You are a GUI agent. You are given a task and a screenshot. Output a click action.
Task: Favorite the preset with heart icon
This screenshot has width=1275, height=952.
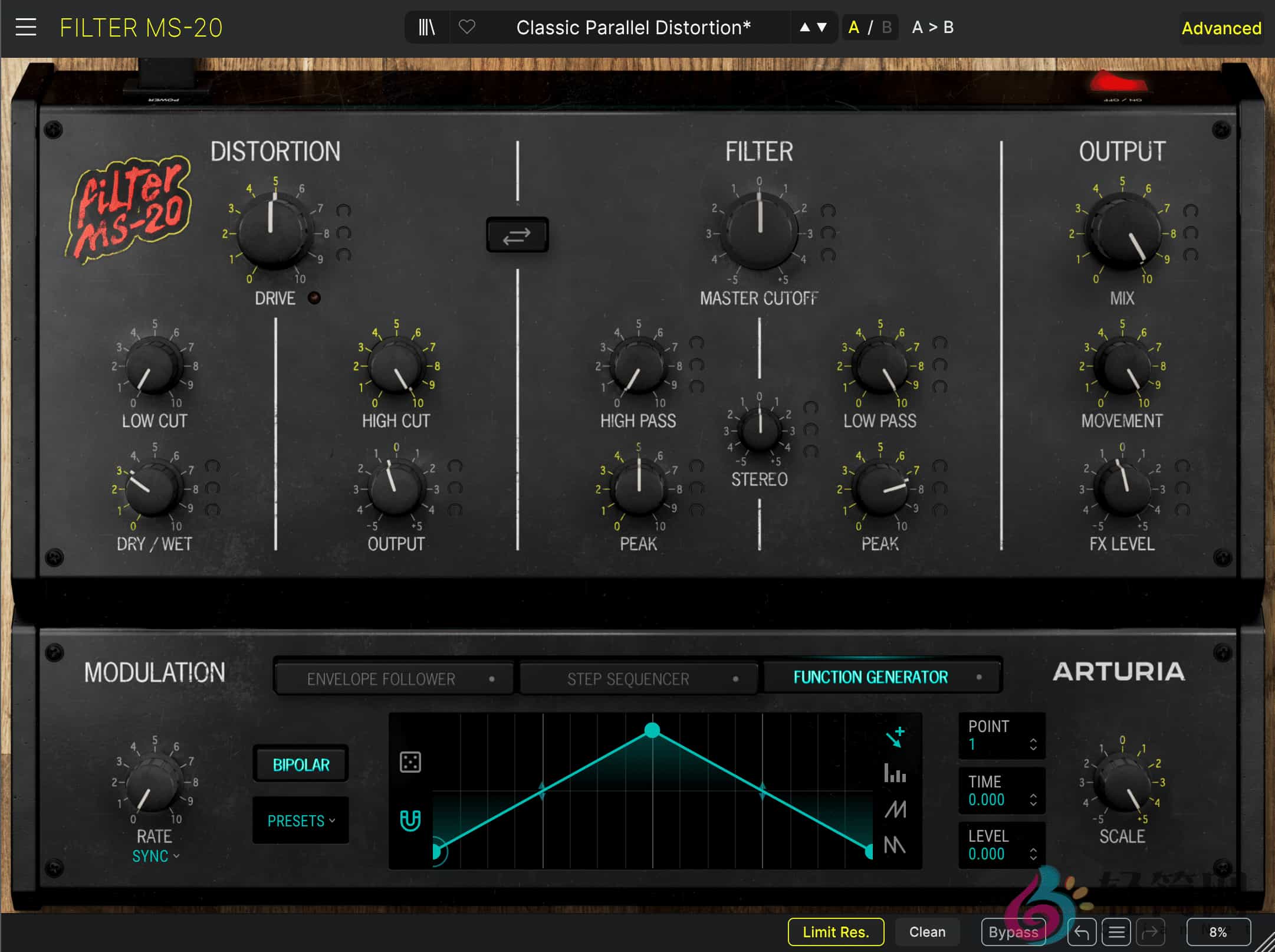click(x=467, y=27)
